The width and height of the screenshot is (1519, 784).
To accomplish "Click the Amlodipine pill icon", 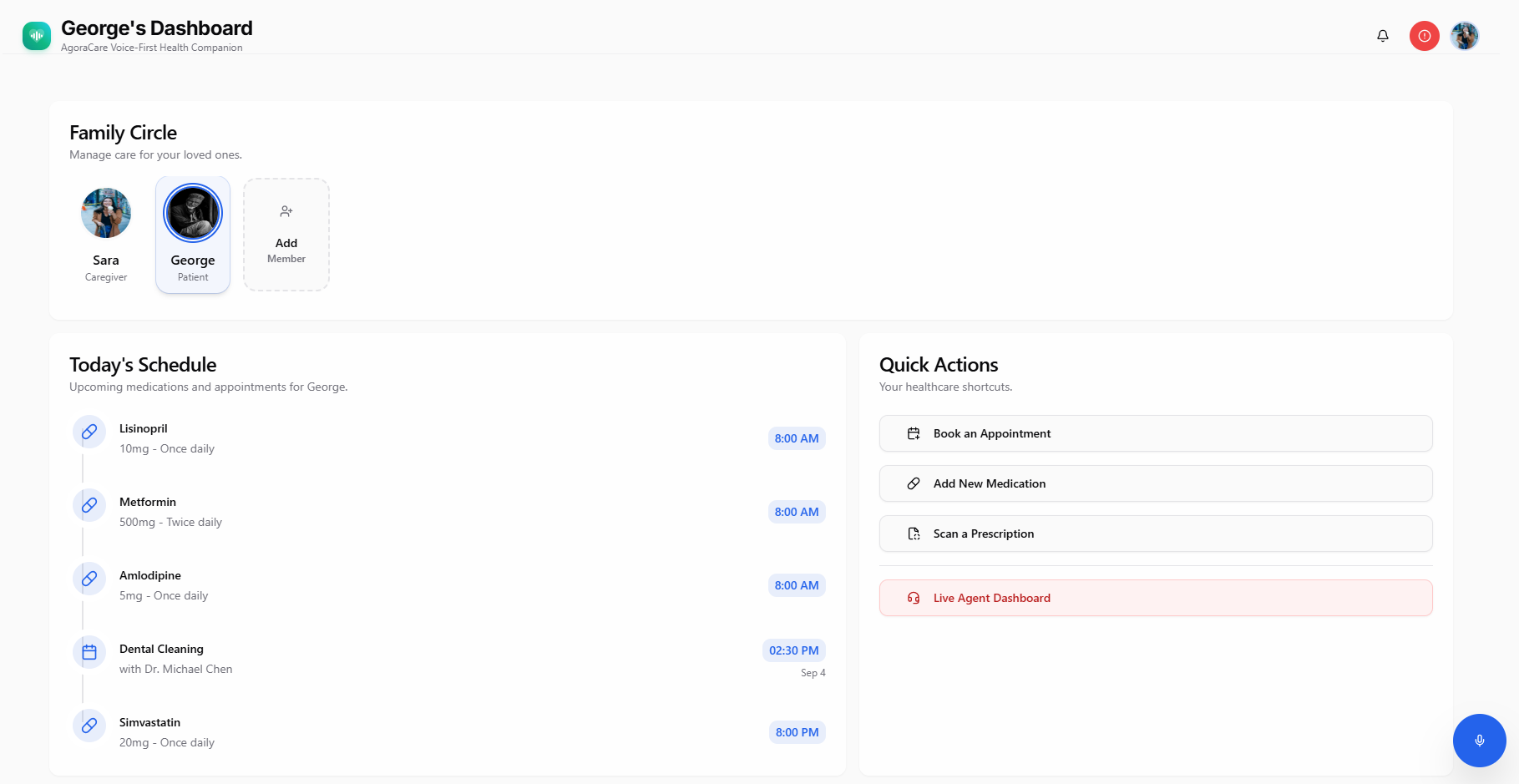I will pyautogui.click(x=89, y=579).
